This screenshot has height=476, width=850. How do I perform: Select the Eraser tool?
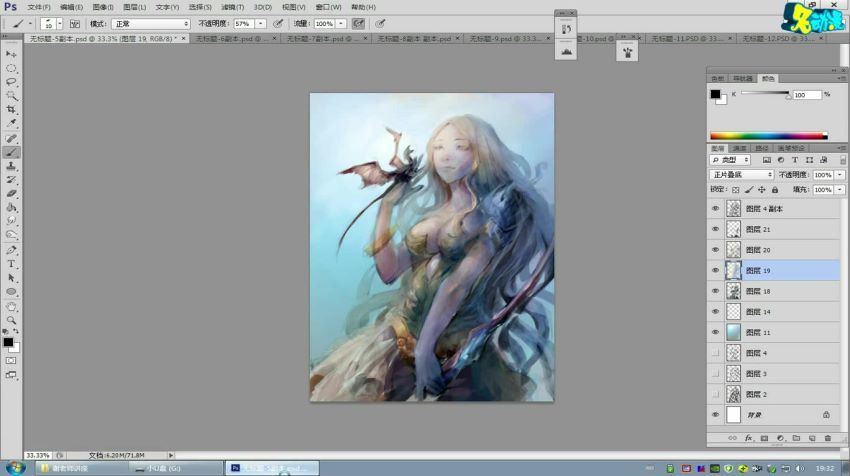pos(11,194)
